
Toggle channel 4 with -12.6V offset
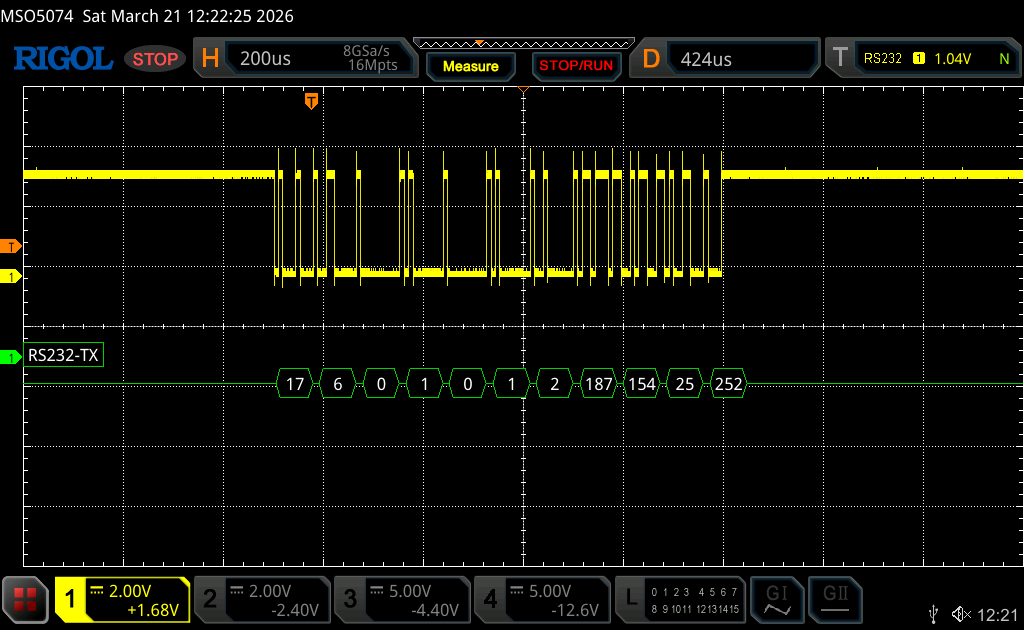[x=541, y=599]
